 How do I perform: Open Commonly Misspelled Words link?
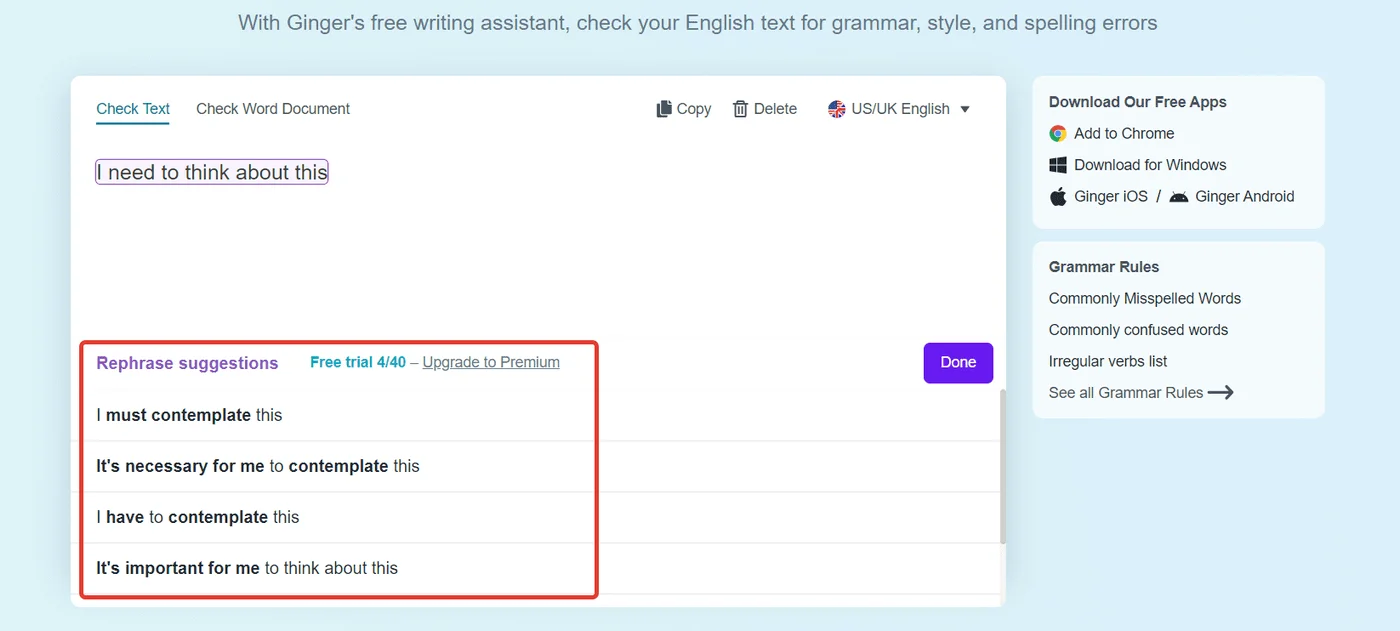tap(1144, 298)
